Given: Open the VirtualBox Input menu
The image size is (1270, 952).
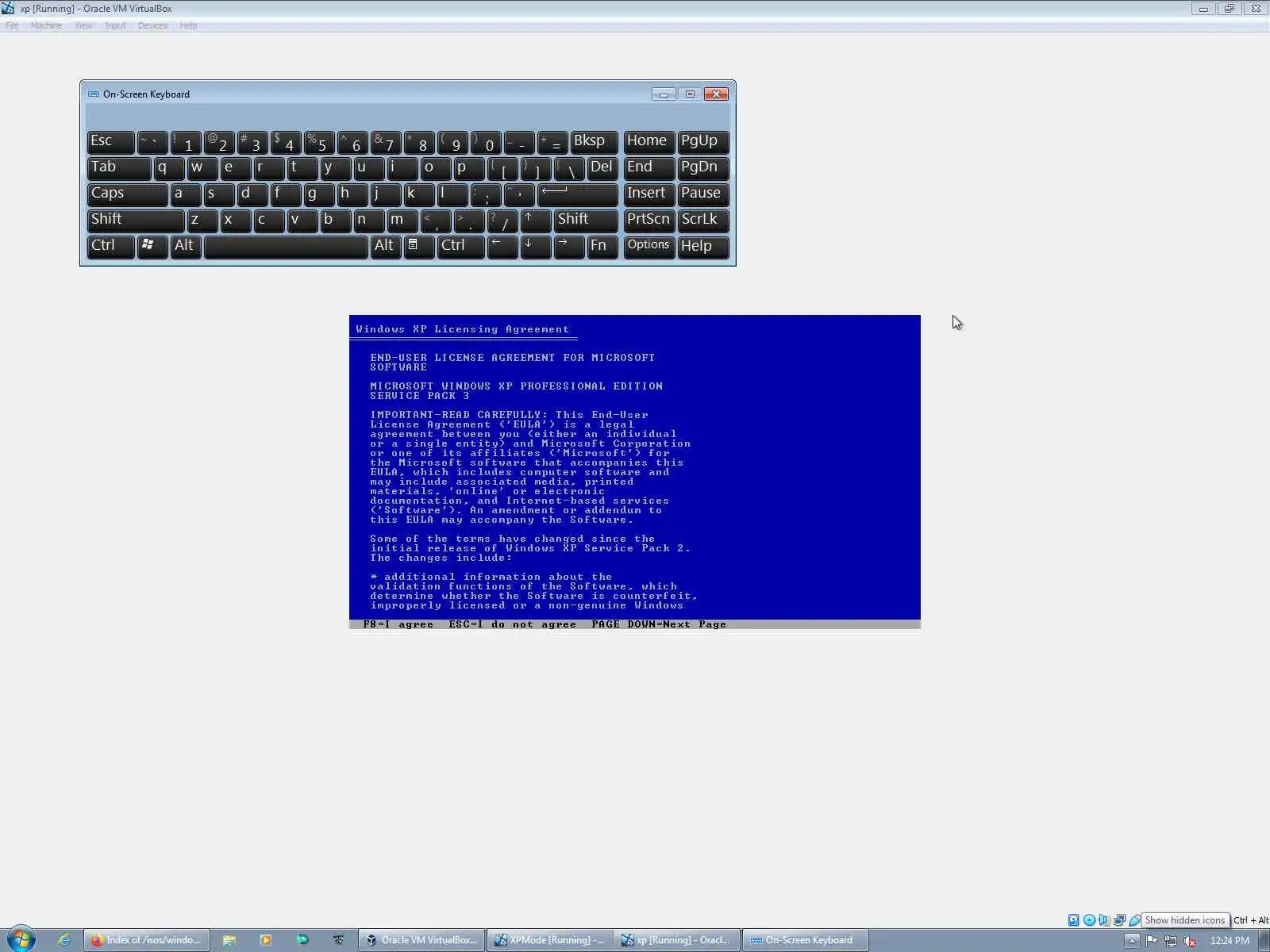Looking at the screenshot, I should click(x=115, y=25).
